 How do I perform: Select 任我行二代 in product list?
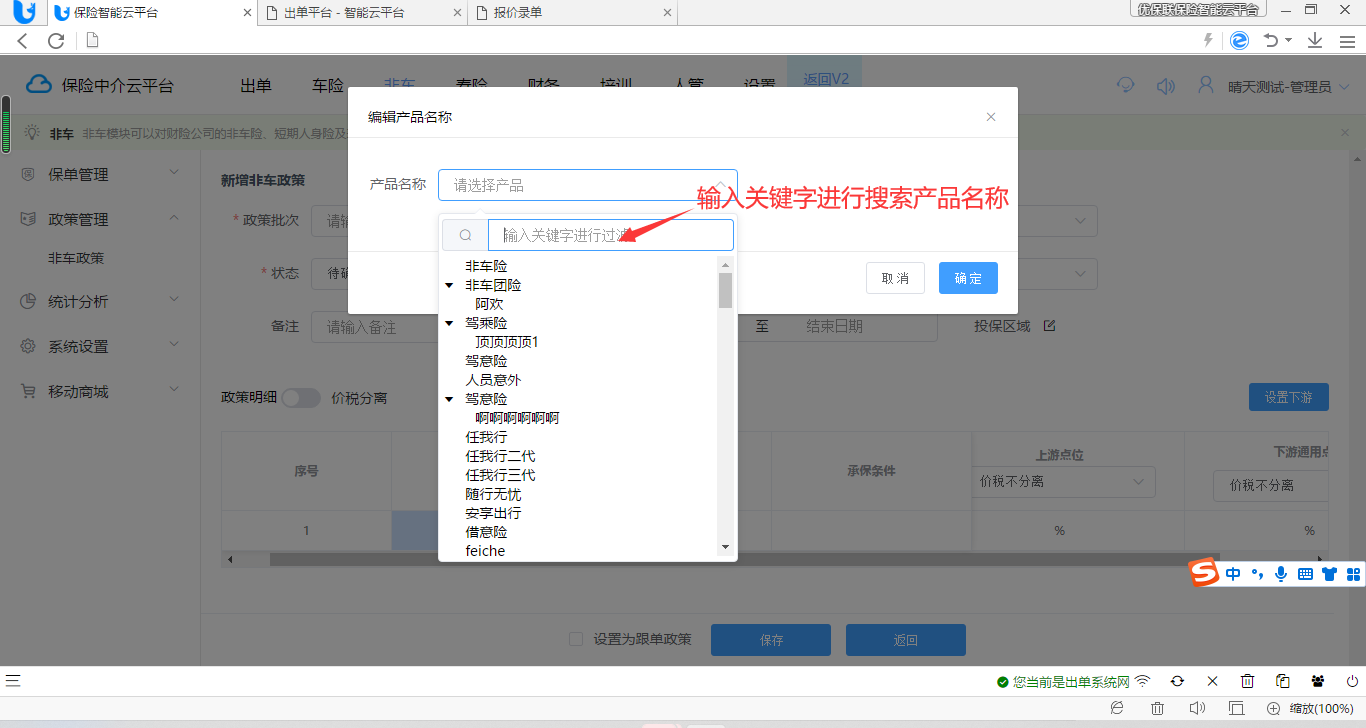coord(500,456)
